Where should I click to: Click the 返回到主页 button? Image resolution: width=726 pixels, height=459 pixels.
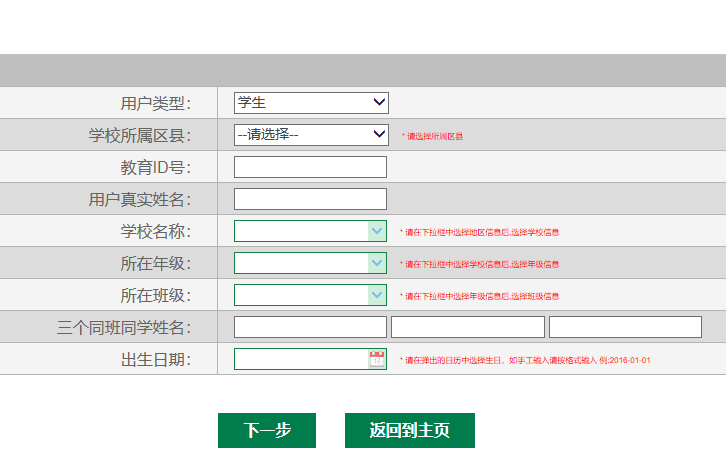point(410,430)
